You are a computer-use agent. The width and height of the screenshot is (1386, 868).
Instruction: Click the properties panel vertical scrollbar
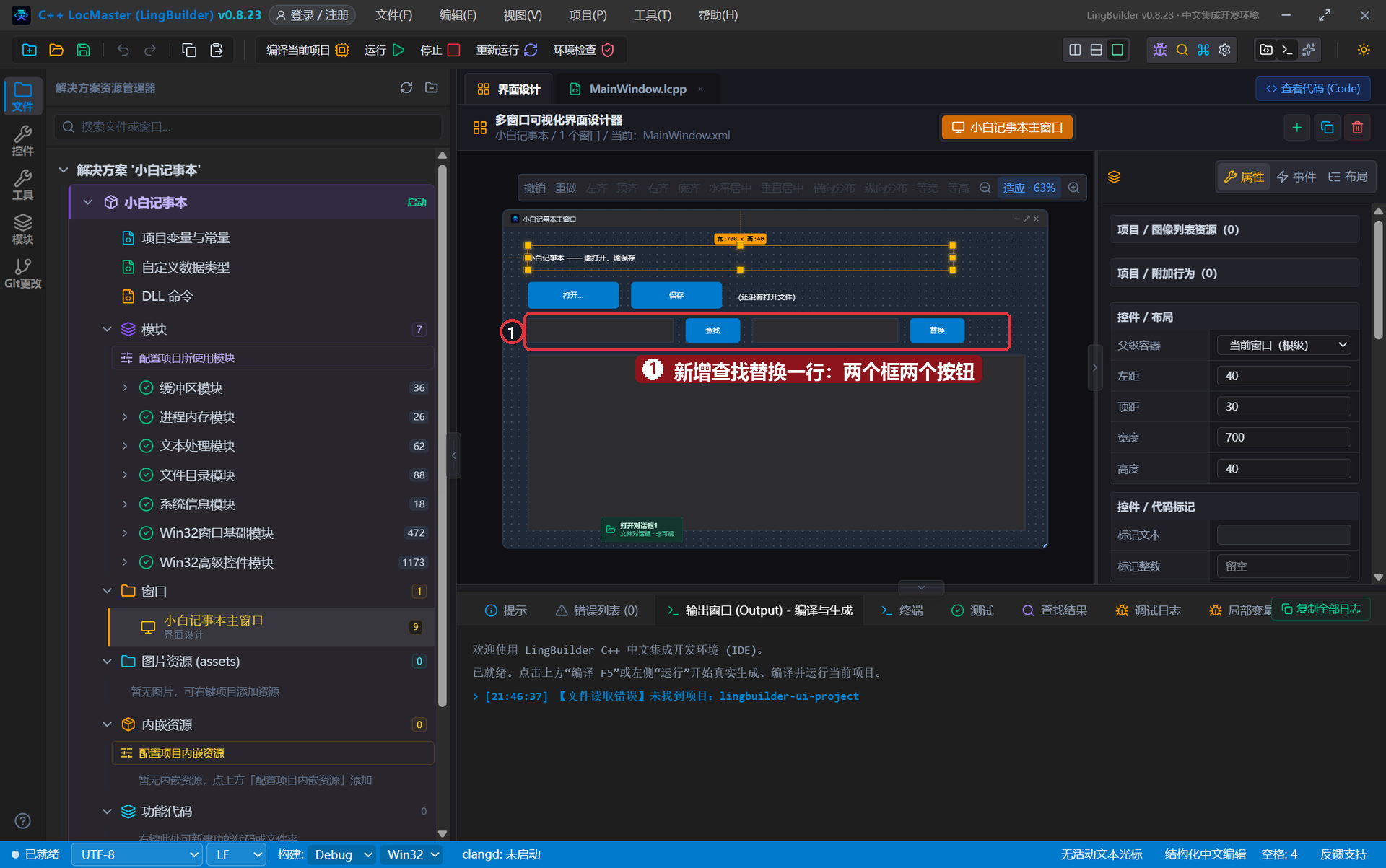pyautogui.click(x=1378, y=281)
